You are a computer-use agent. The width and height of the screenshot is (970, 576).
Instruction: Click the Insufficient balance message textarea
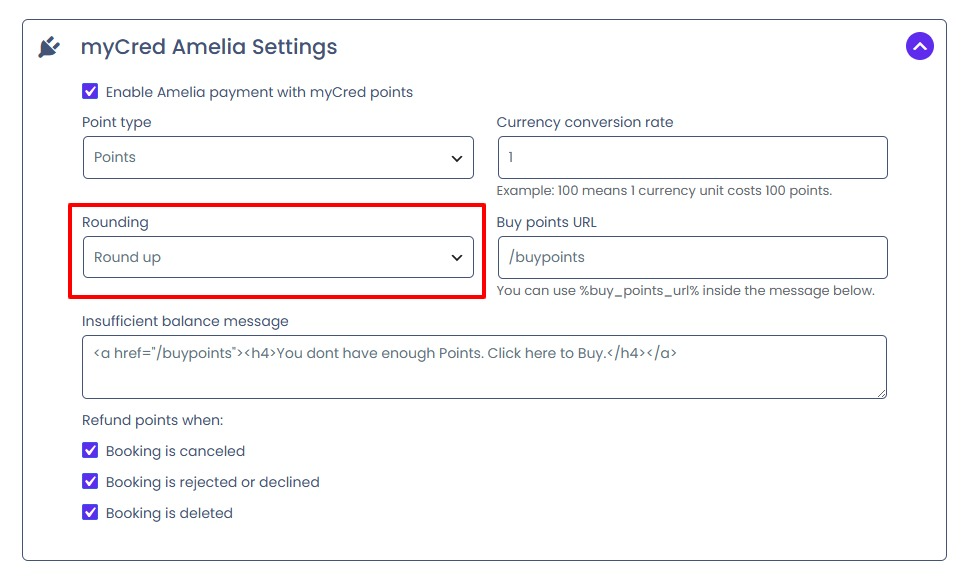click(484, 367)
